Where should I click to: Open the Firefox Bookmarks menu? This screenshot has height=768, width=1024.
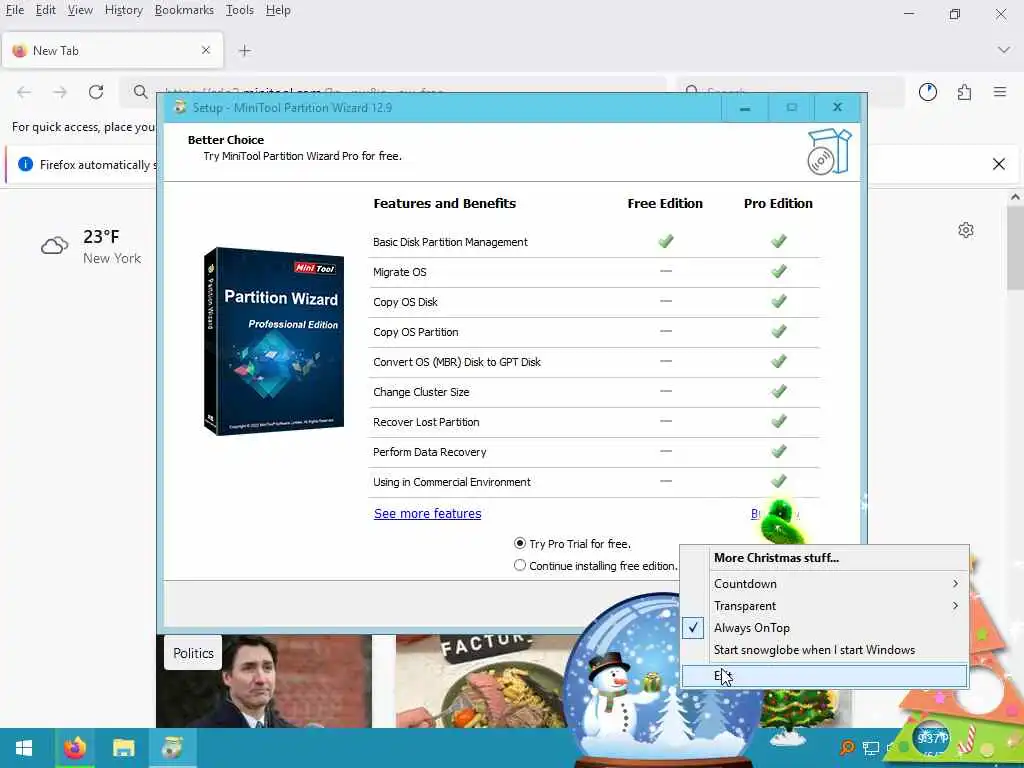pos(184,10)
